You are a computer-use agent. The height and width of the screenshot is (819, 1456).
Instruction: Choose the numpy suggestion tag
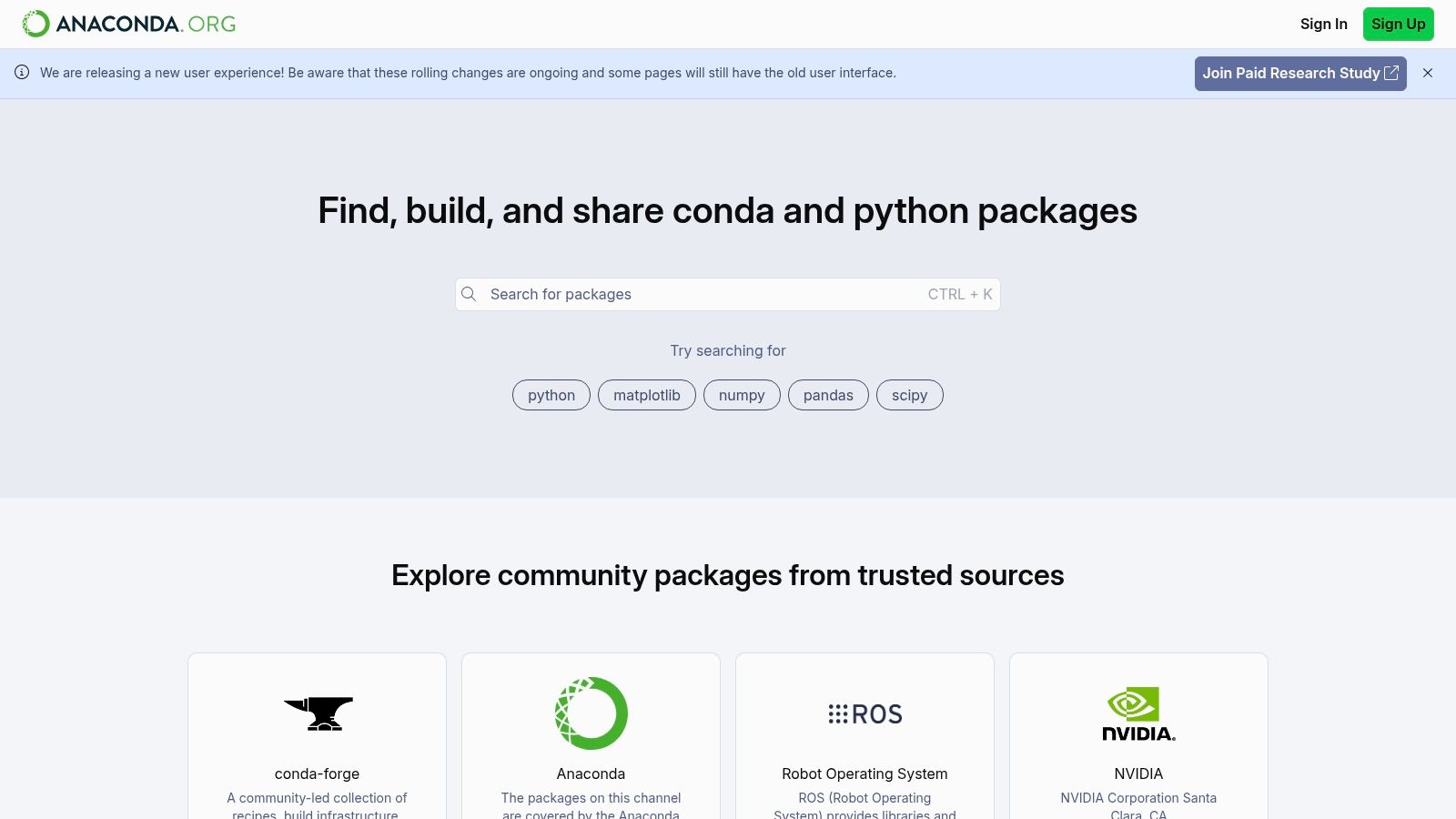pyautogui.click(x=742, y=395)
